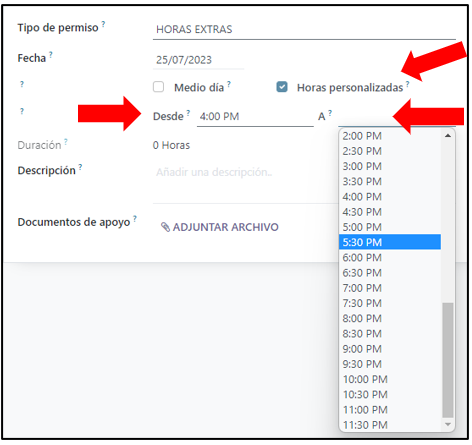
Task: Click help mark next to Horas personalizadas
Action: pyautogui.click(x=407, y=84)
